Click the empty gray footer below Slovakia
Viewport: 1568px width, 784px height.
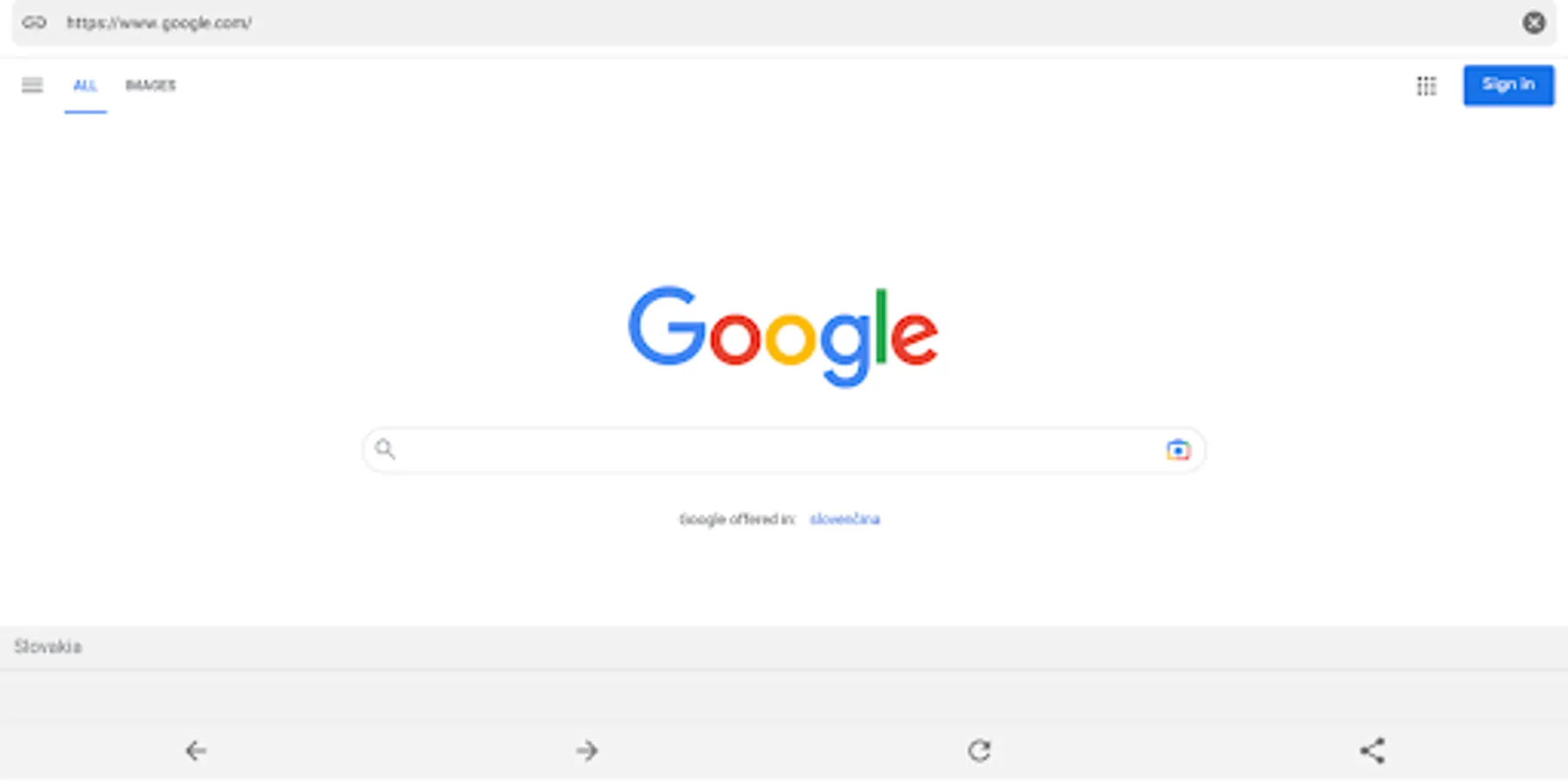point(784,695)
